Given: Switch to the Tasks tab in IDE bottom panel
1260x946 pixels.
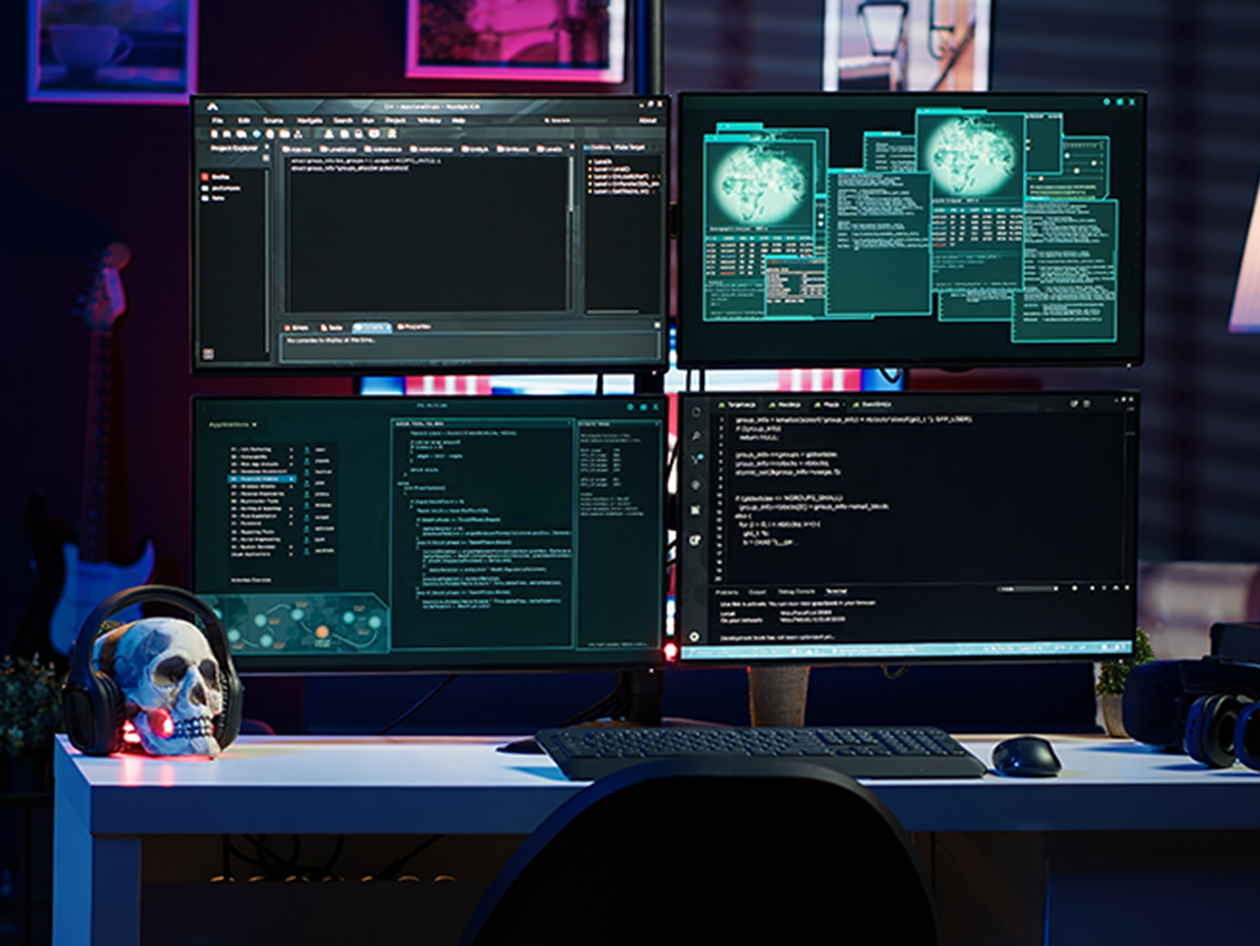Looking at the screenshot, I should pos(332,327).
